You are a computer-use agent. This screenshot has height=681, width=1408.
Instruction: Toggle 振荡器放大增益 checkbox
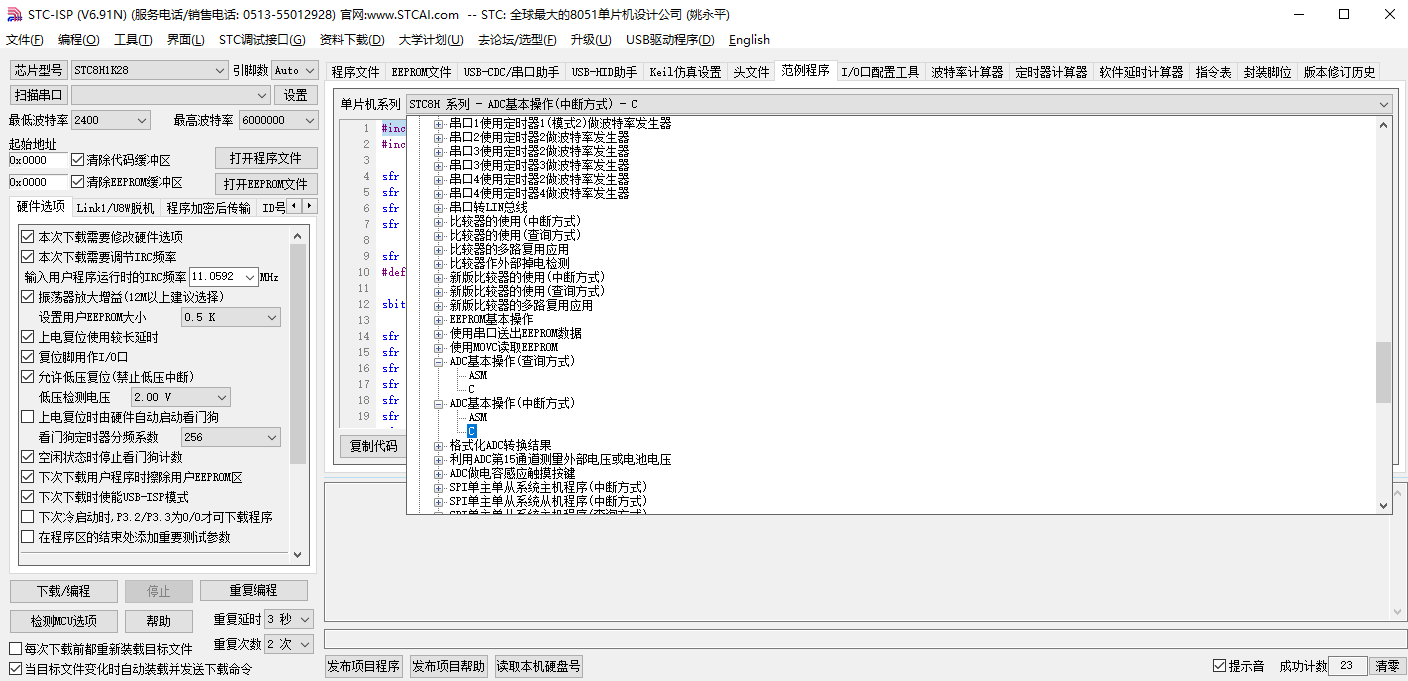(x=27, y=297)
